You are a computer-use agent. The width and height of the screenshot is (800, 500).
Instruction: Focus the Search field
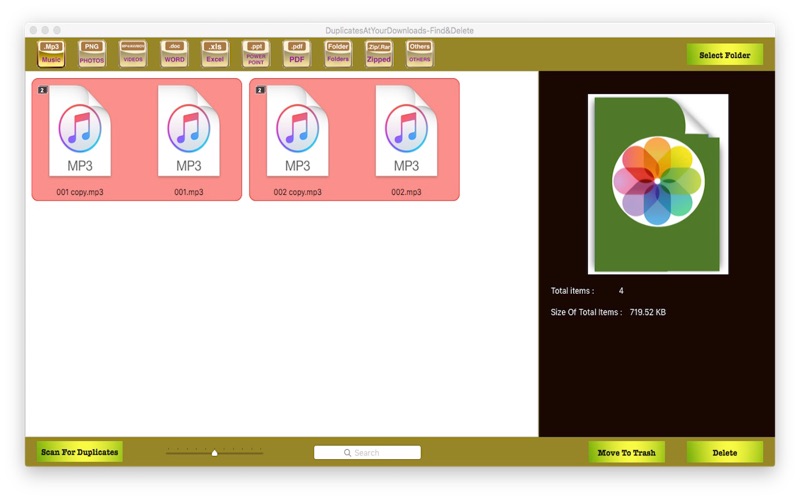[x=367, y=453]
